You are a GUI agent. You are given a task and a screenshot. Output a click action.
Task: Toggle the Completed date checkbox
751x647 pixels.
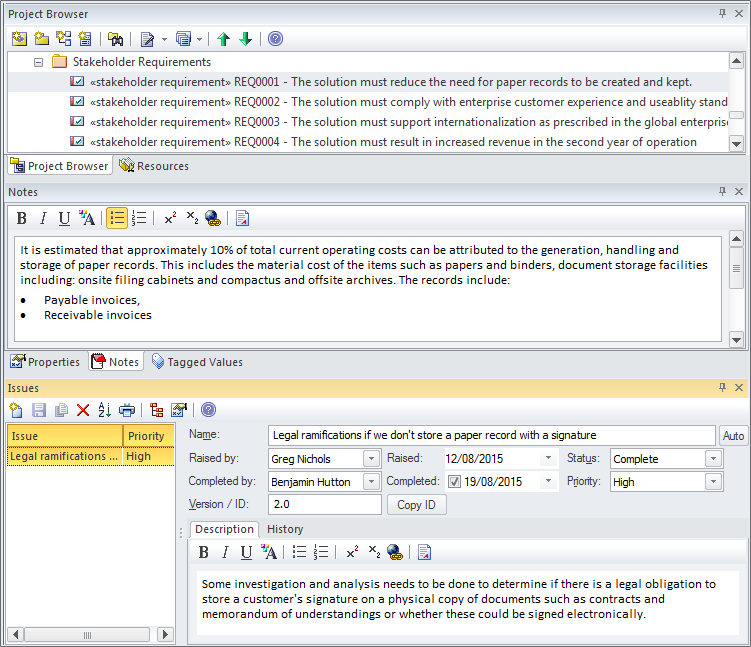[x=454, y=482]
